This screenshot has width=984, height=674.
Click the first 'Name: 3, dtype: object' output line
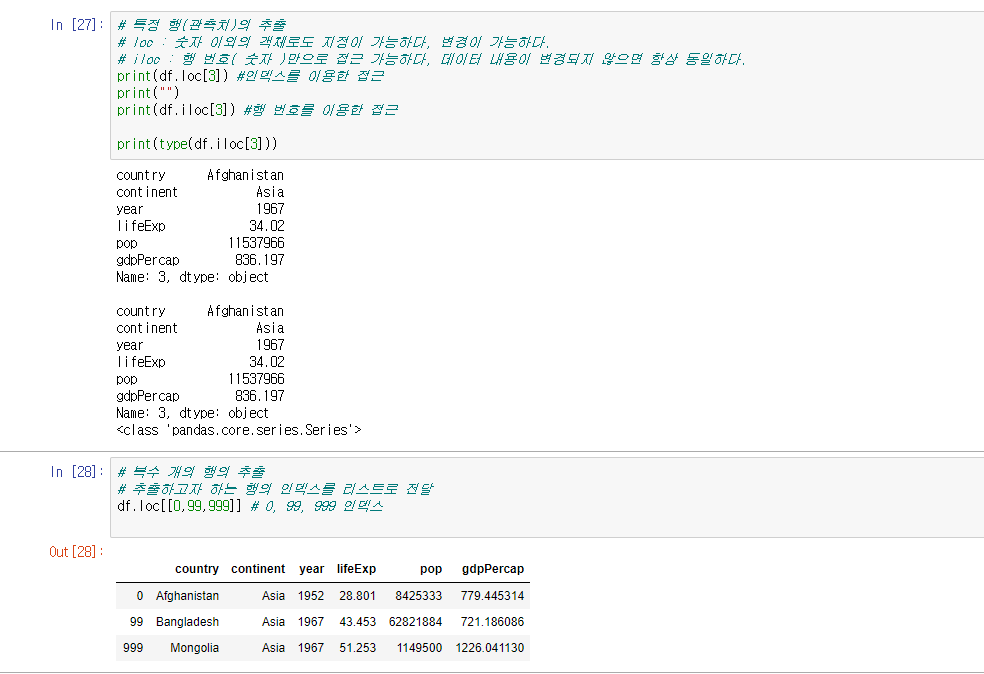tap(192, 277)
